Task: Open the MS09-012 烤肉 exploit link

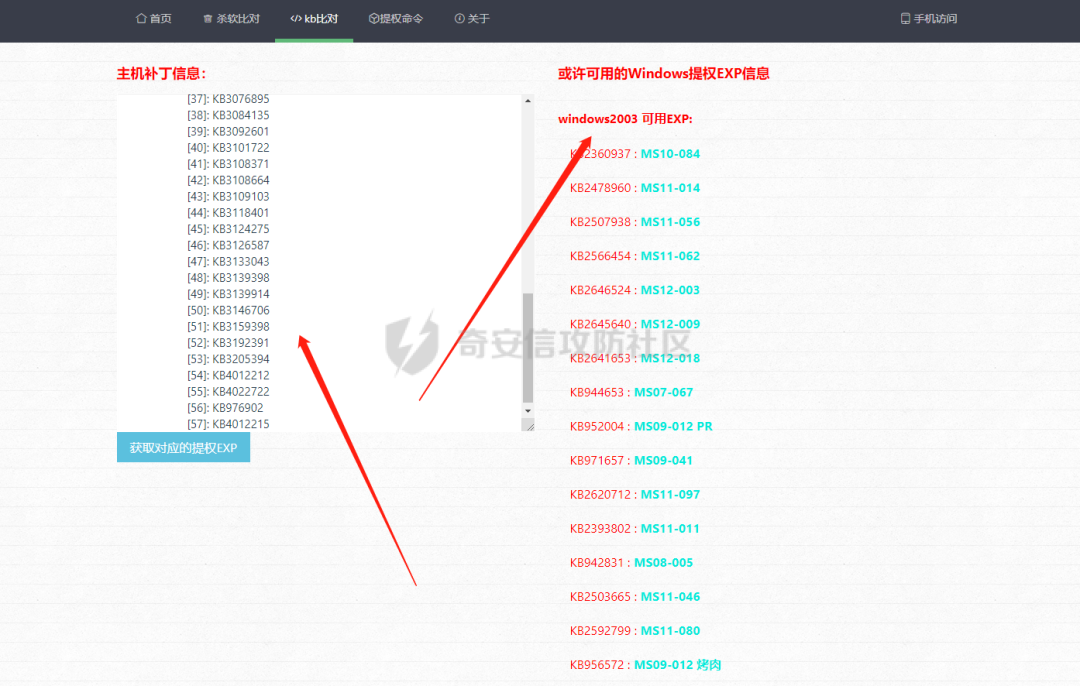Action: point(677,665)
